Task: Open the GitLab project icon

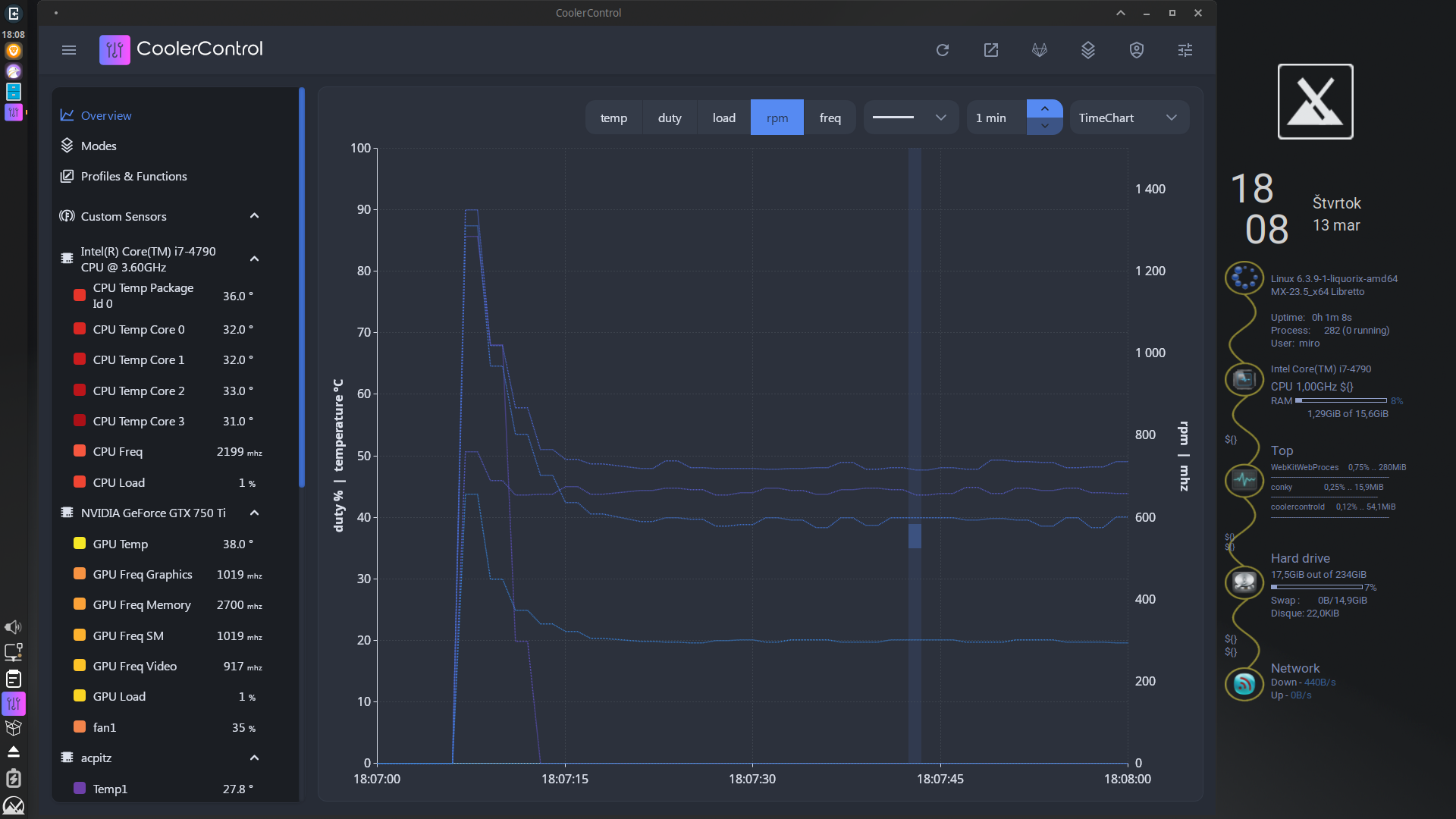Action: pos(1040,50)
